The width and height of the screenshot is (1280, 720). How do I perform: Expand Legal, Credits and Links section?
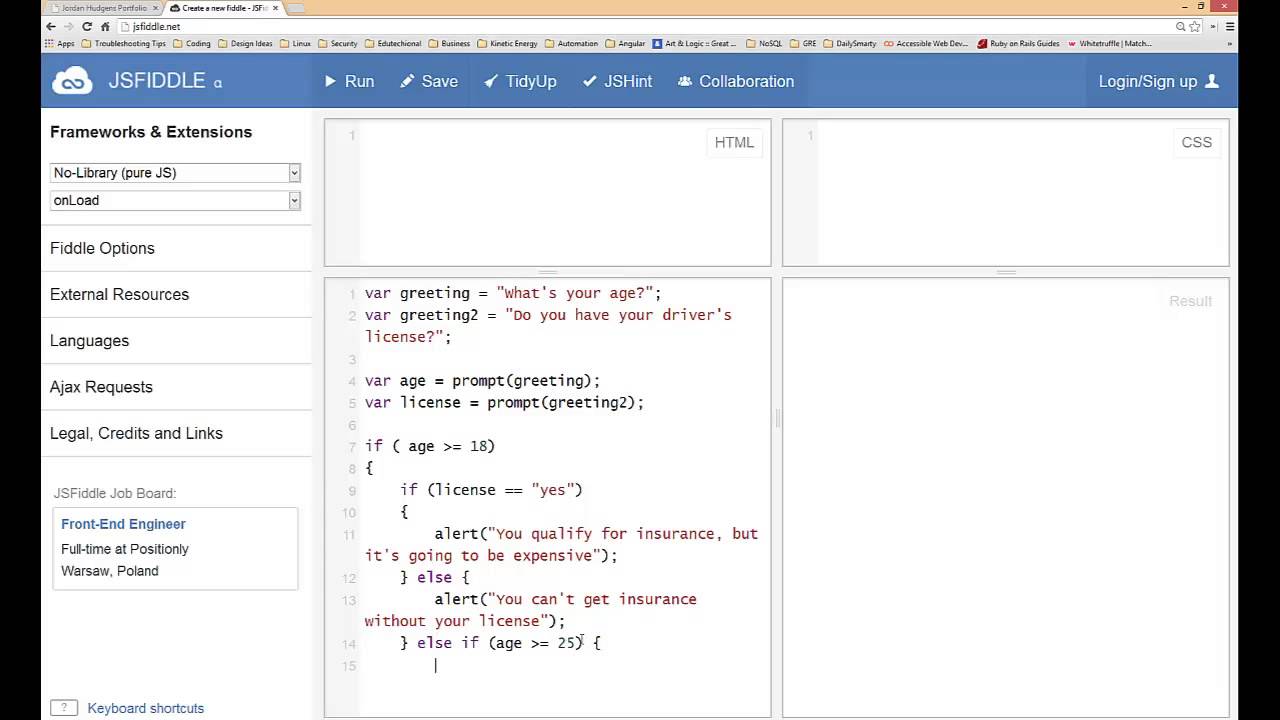(136, 433)
